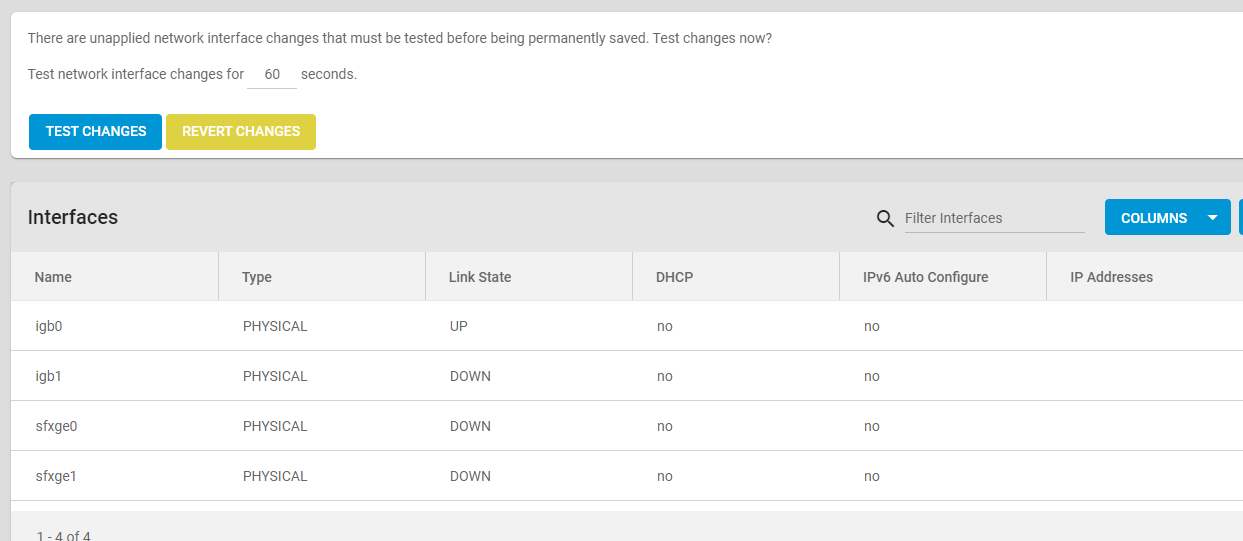Sort by the DHCP column header
This screenshot has width=1243, height=541.
tap(675, 277)
